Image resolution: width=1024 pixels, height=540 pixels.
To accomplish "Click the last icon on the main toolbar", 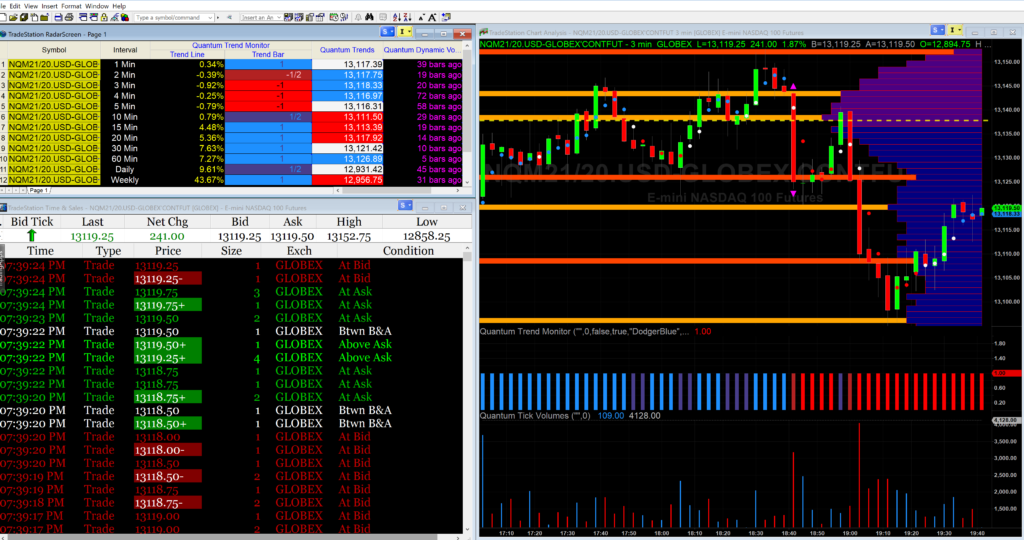I will (447, 17).
